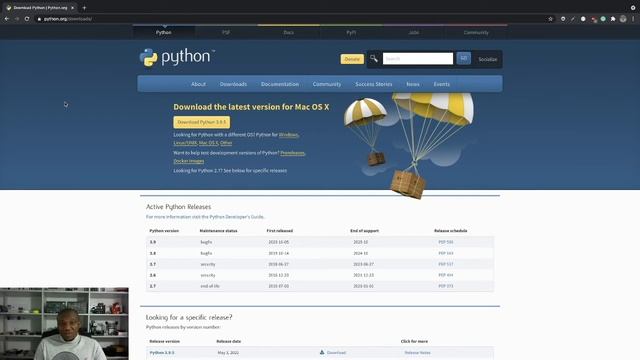The width and height of the screenshot is (640, 360).
Task: Bookmark this page with the star icon
Action: point(550,19)
